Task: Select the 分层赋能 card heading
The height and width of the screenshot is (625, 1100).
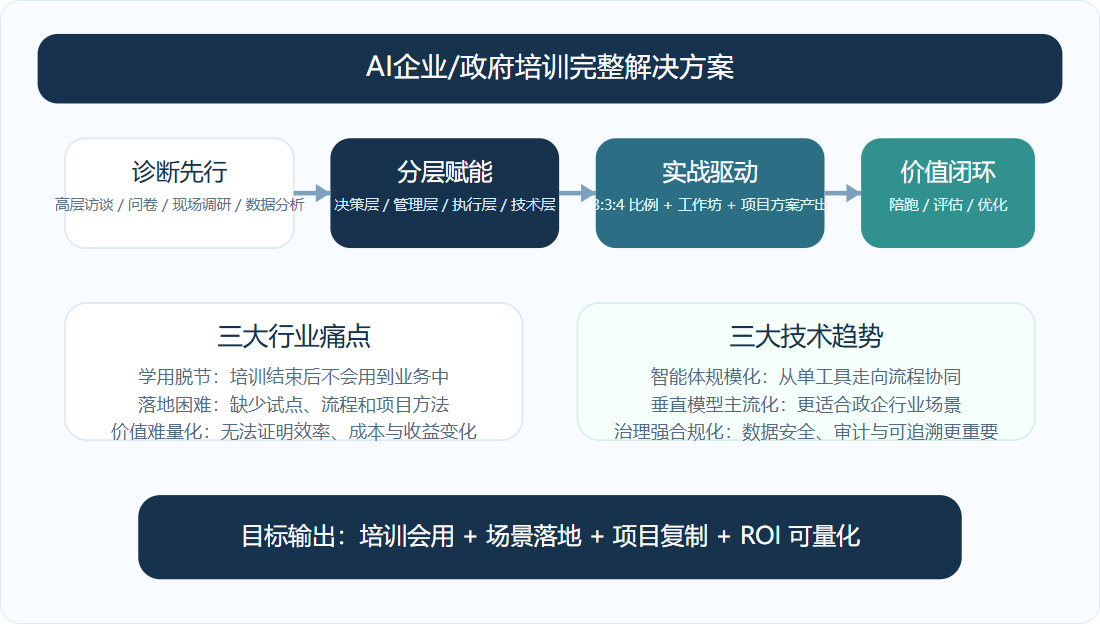Action: tap(445, 172)
